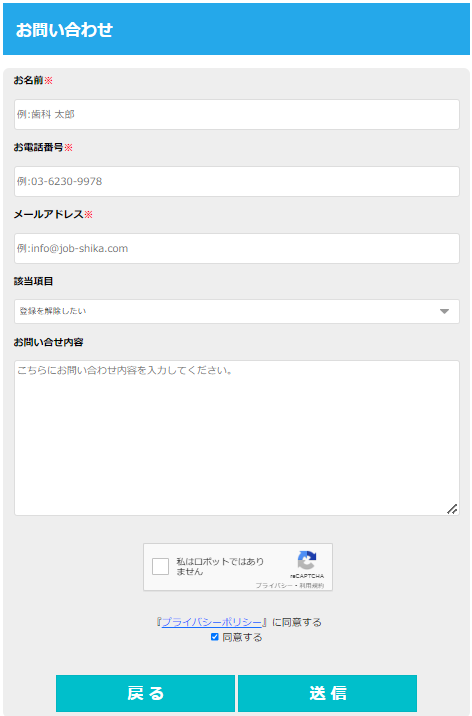Click the 該当項目 label

coord(33,281)
